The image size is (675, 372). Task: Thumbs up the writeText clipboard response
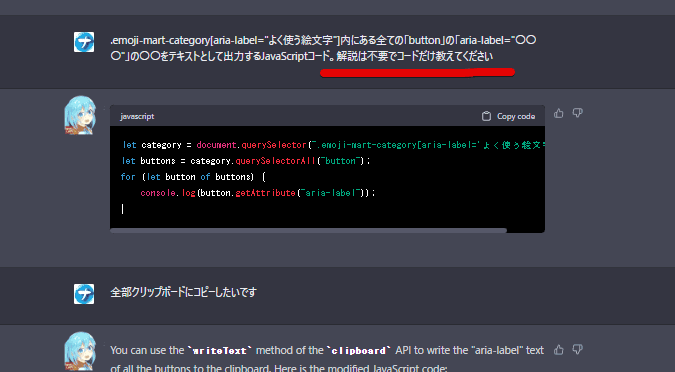pyautogui.click(x=559, y=350)
